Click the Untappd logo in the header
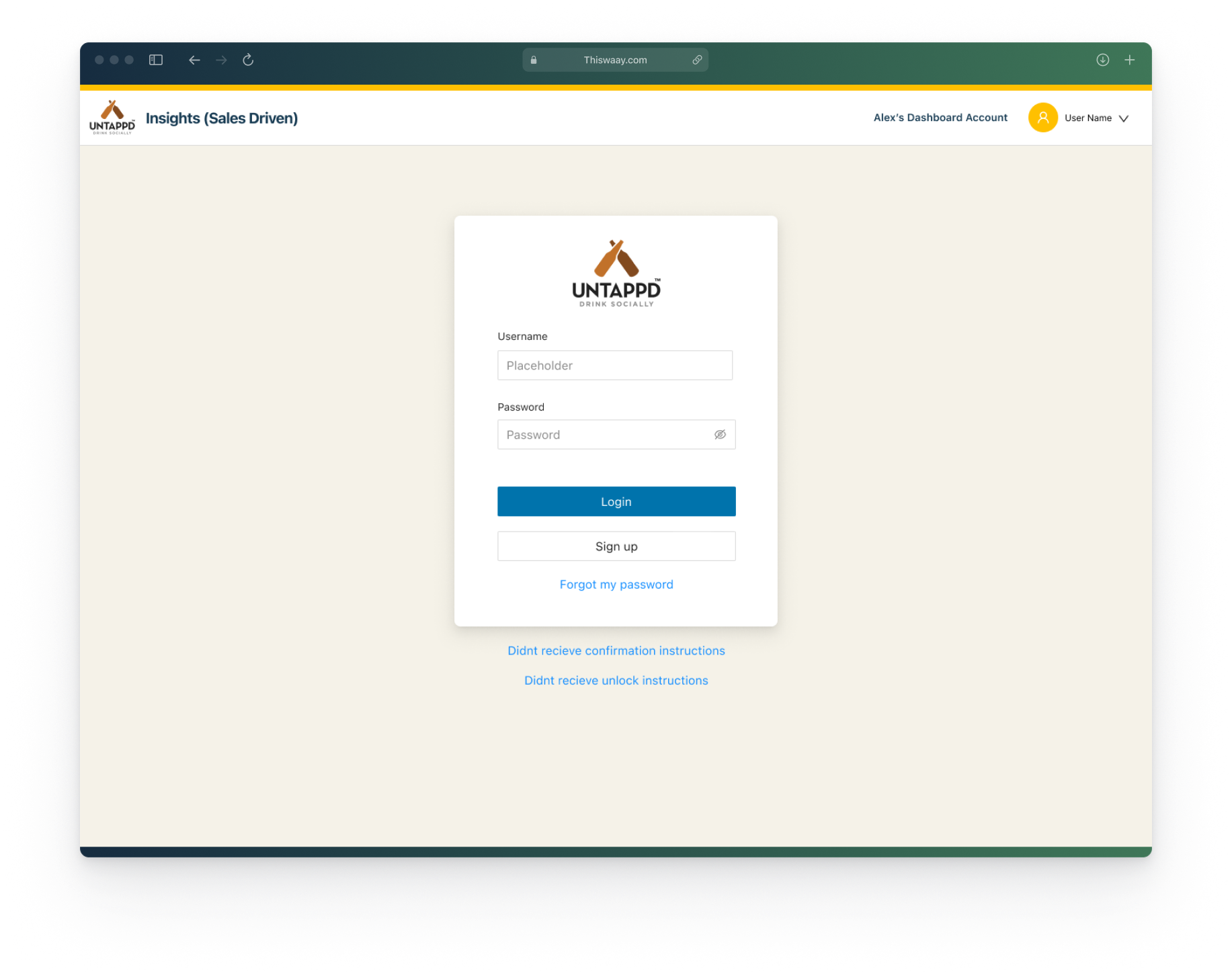 click(x=112, y=118)
